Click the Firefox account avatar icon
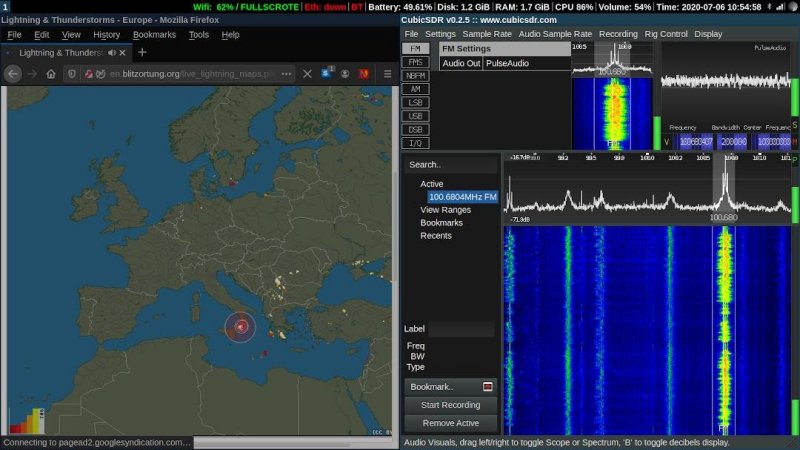The width and height of the screenshot is (800, 450). tap(345, 74)
